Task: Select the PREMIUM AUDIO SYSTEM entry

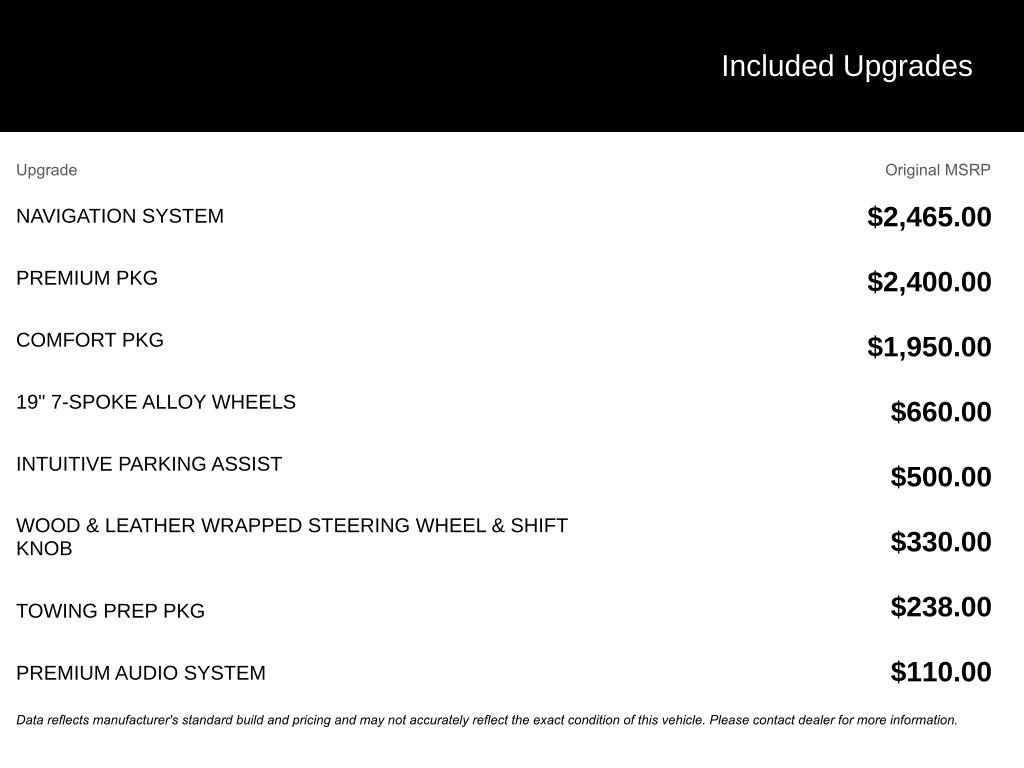Action: coord(140,673)
